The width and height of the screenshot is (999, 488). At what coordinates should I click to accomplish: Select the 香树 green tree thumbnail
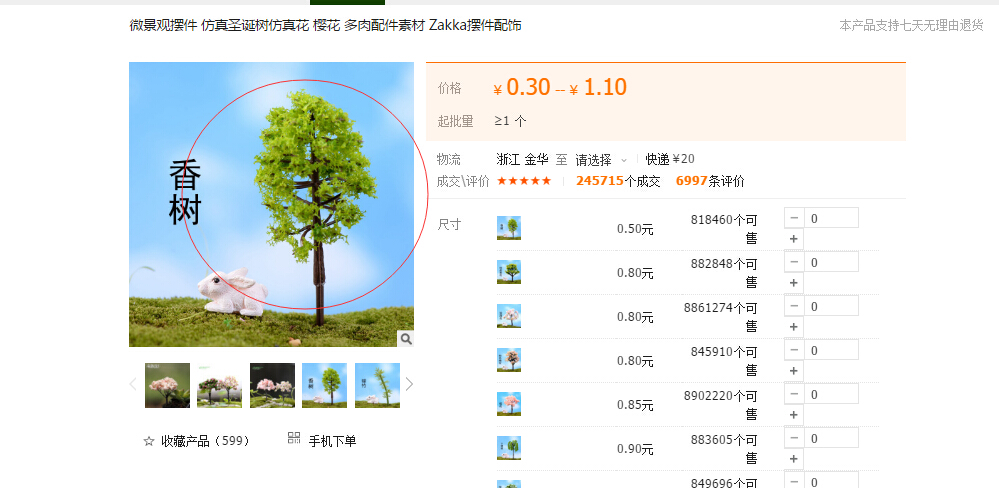pyautogui.click(x=324, y=385)
